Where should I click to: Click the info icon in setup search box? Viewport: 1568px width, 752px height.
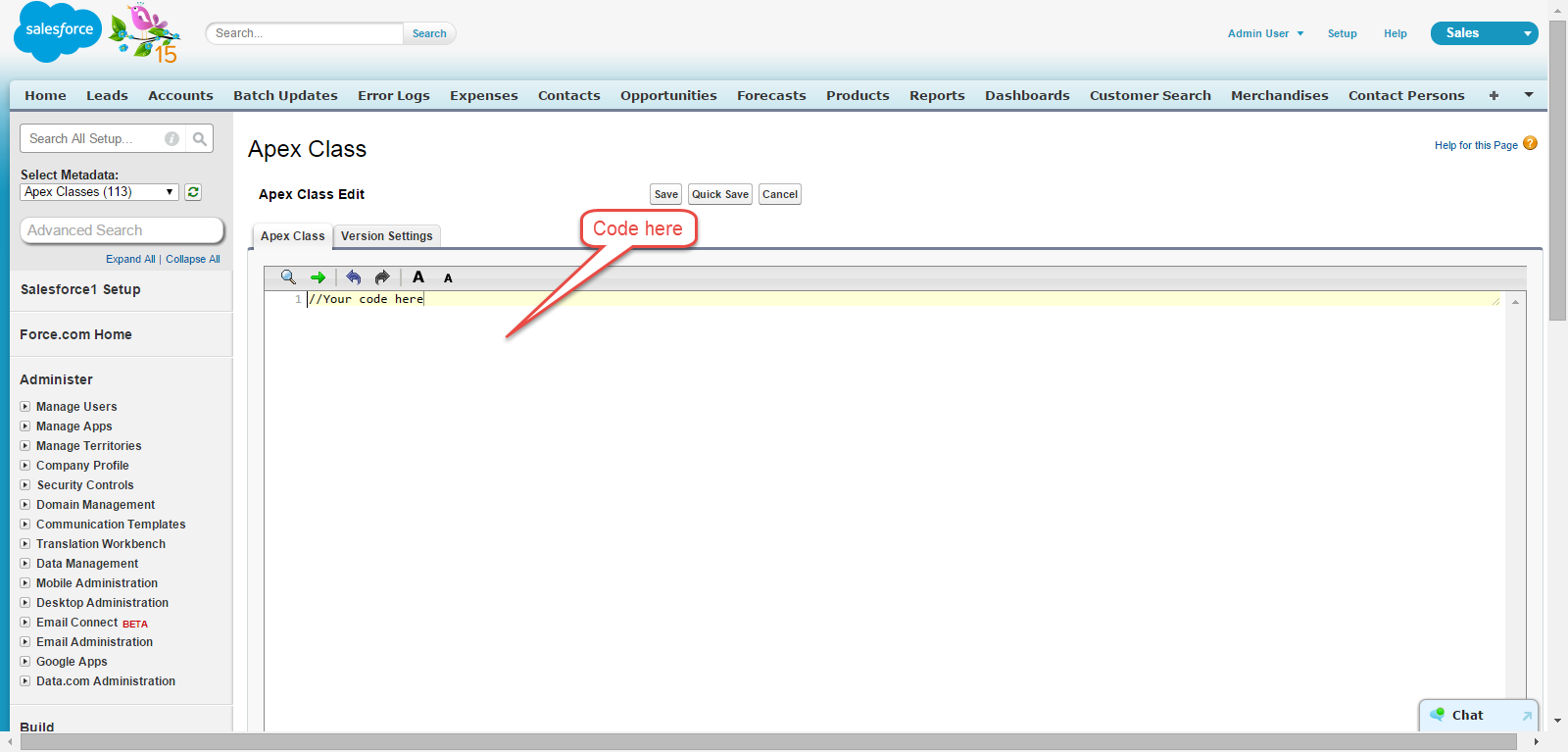pos(172,139)
